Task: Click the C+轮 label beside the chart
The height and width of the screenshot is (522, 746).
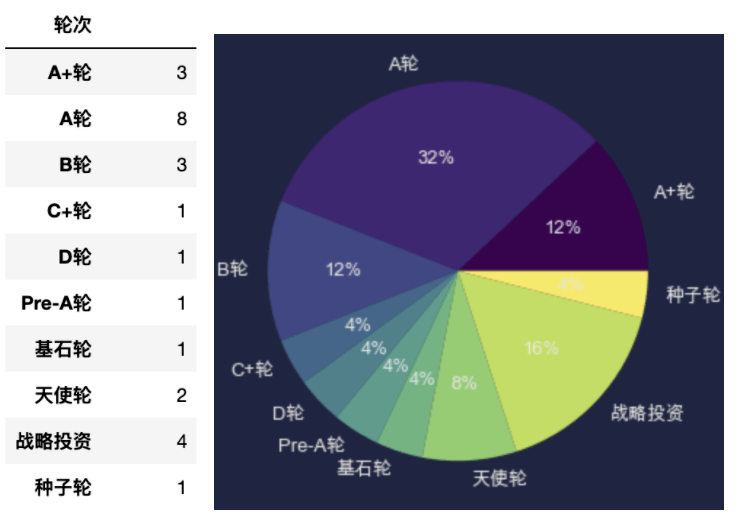Action: coord(252,369)
